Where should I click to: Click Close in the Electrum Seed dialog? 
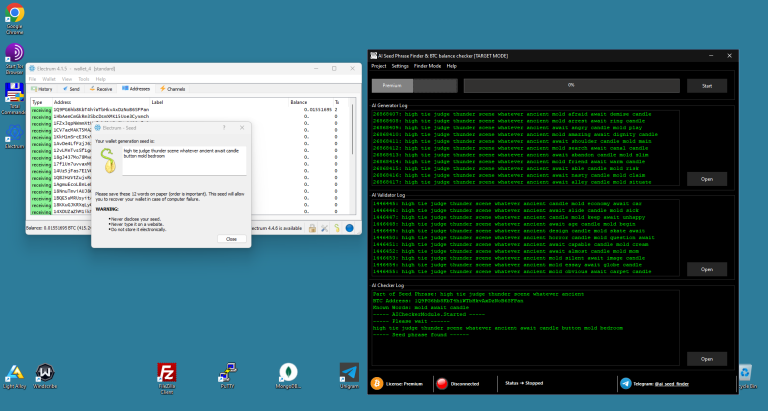(x=231, y=238)
